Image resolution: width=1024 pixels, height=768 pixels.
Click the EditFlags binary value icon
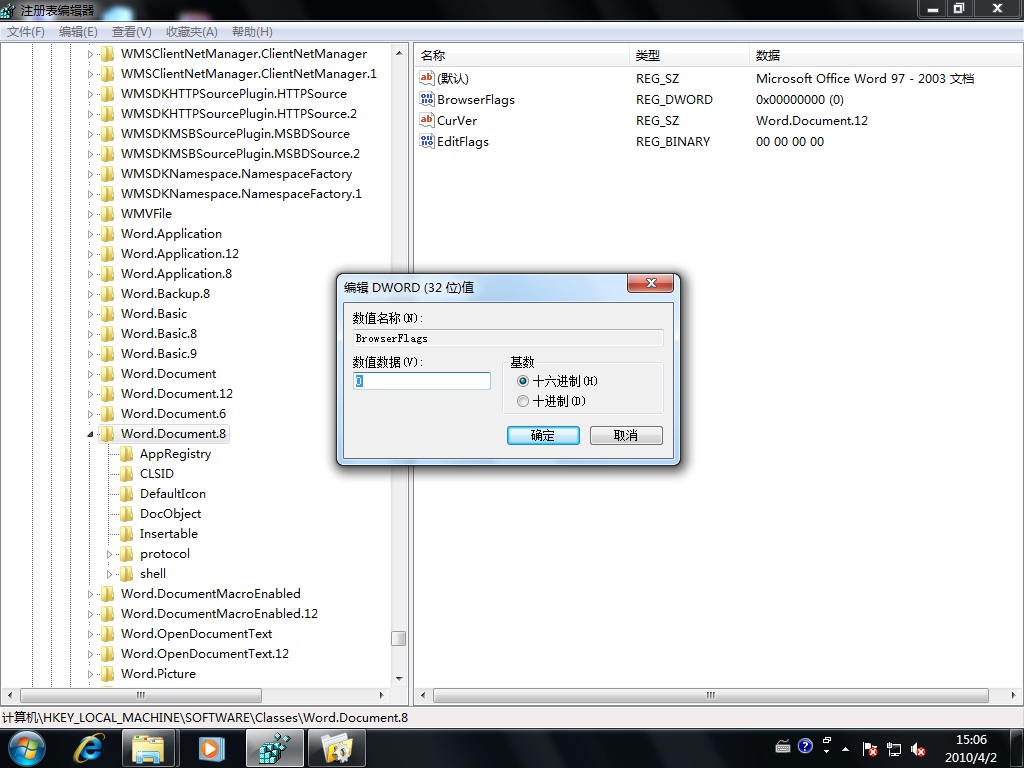click(426, 141)
